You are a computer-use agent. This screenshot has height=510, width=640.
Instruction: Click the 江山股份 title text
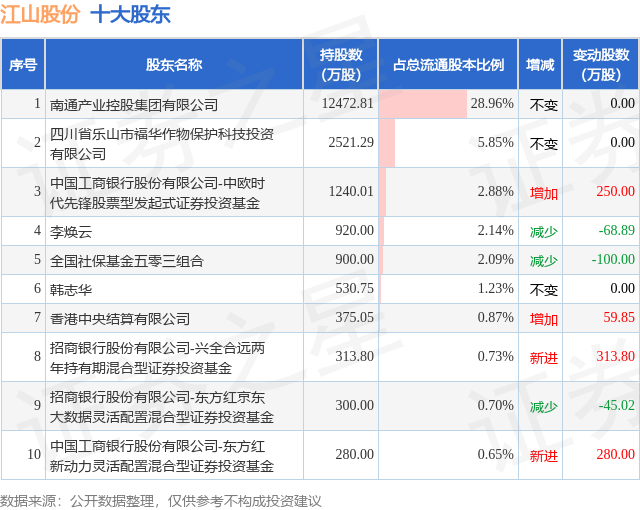[40, 15]
